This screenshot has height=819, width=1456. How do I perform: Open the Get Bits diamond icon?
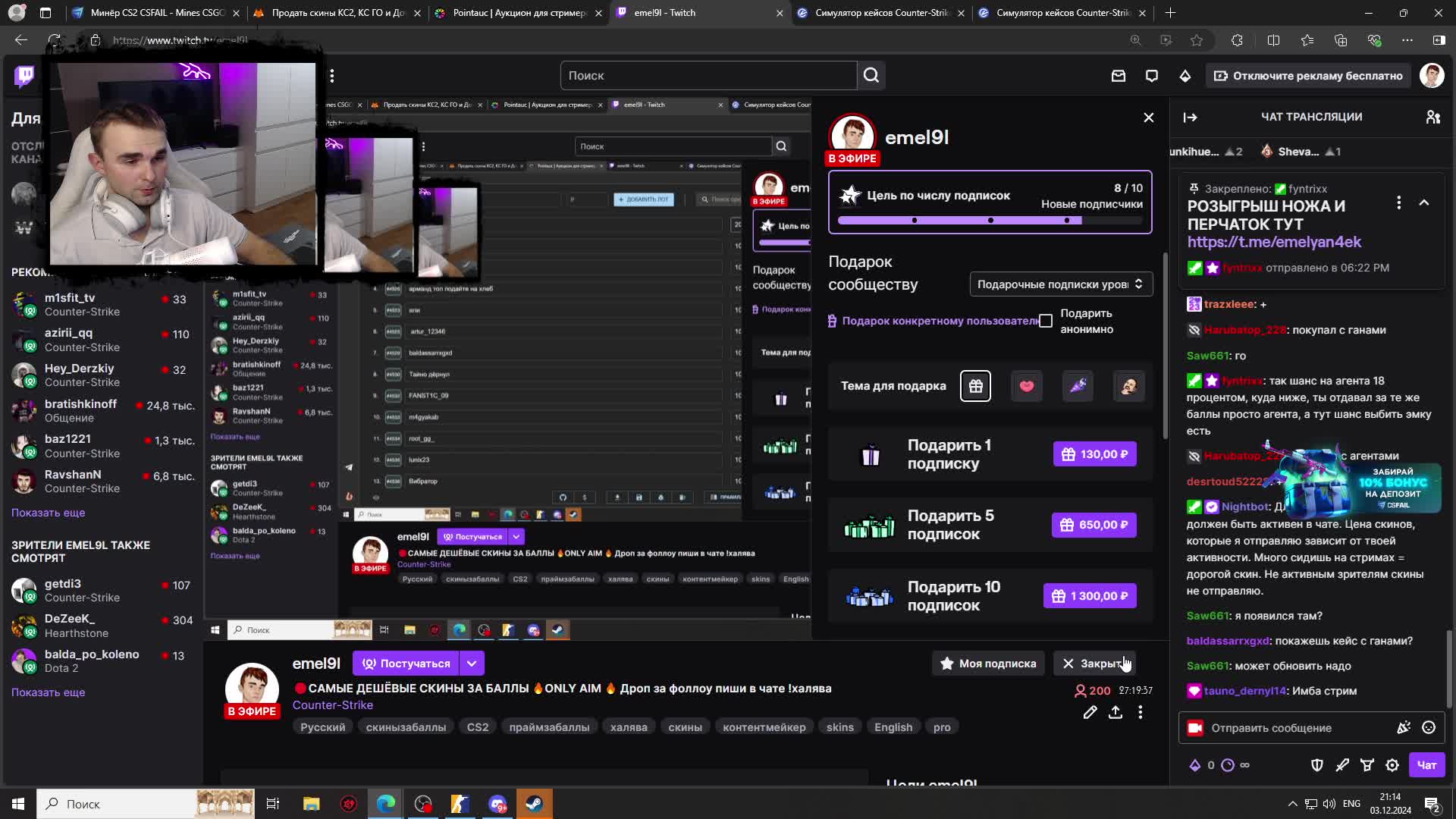(x=1185, y=76)
